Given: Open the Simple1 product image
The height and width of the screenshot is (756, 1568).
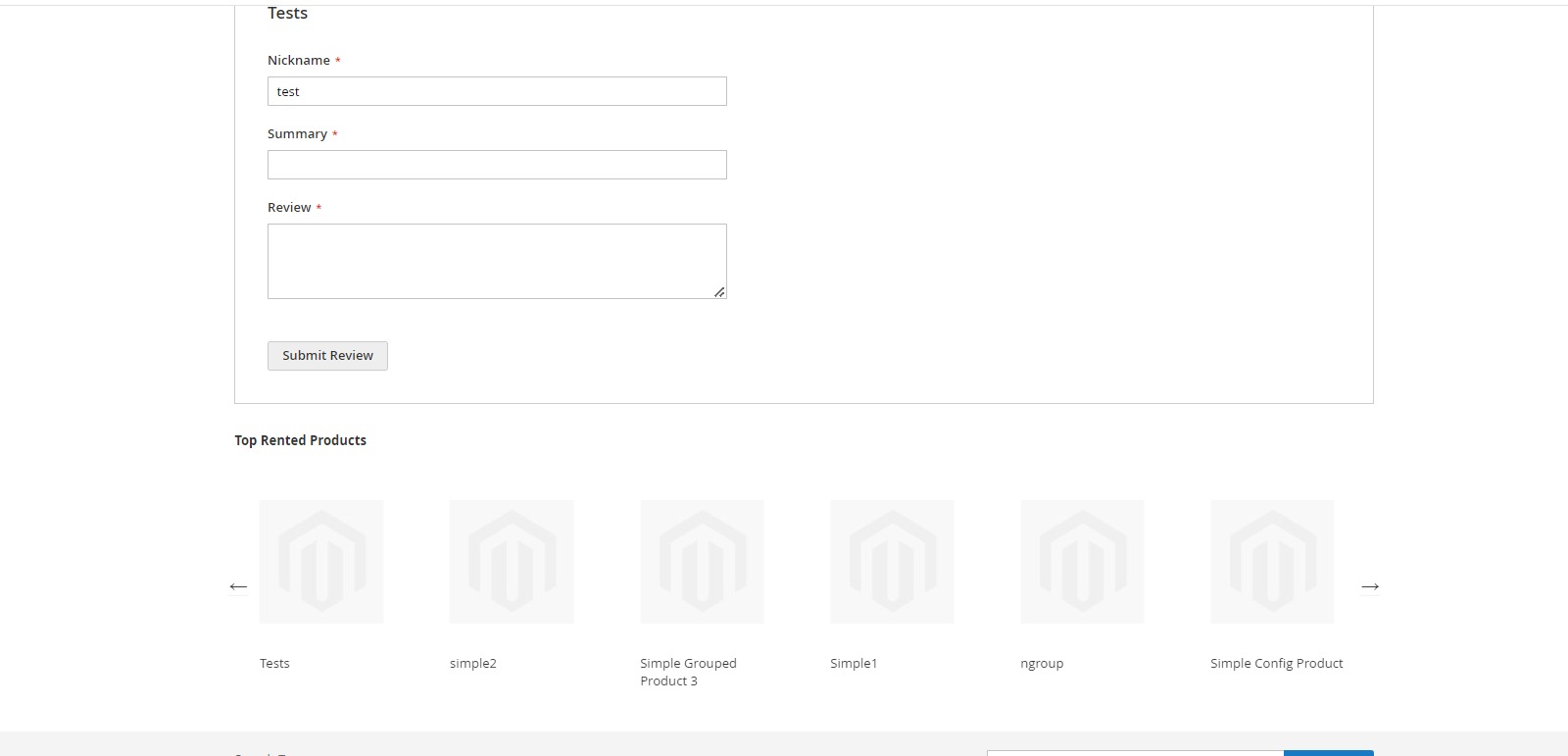Looking at the screenshot, I should [892, 562].
